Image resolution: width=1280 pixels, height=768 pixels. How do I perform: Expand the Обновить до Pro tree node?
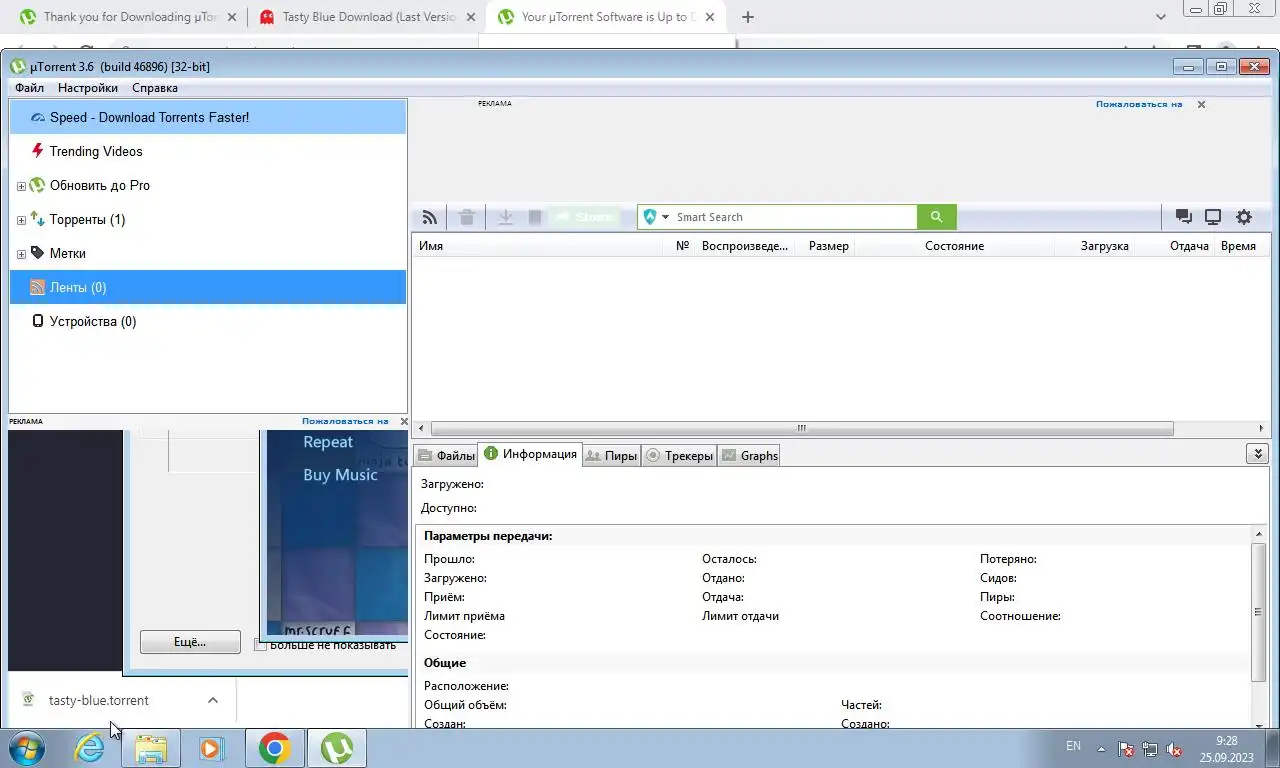pos(21,186)
